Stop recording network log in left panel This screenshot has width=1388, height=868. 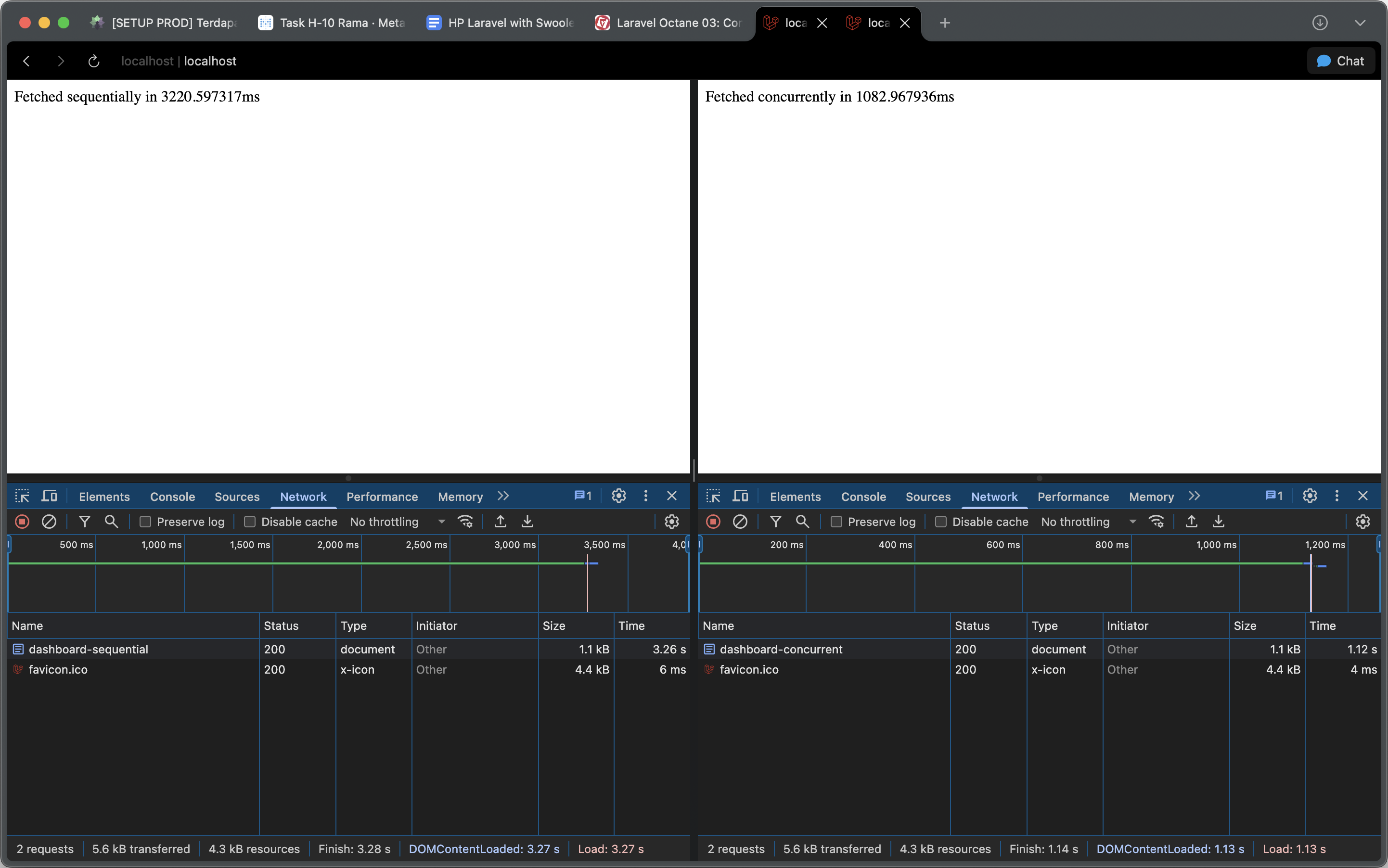(23, 522)
